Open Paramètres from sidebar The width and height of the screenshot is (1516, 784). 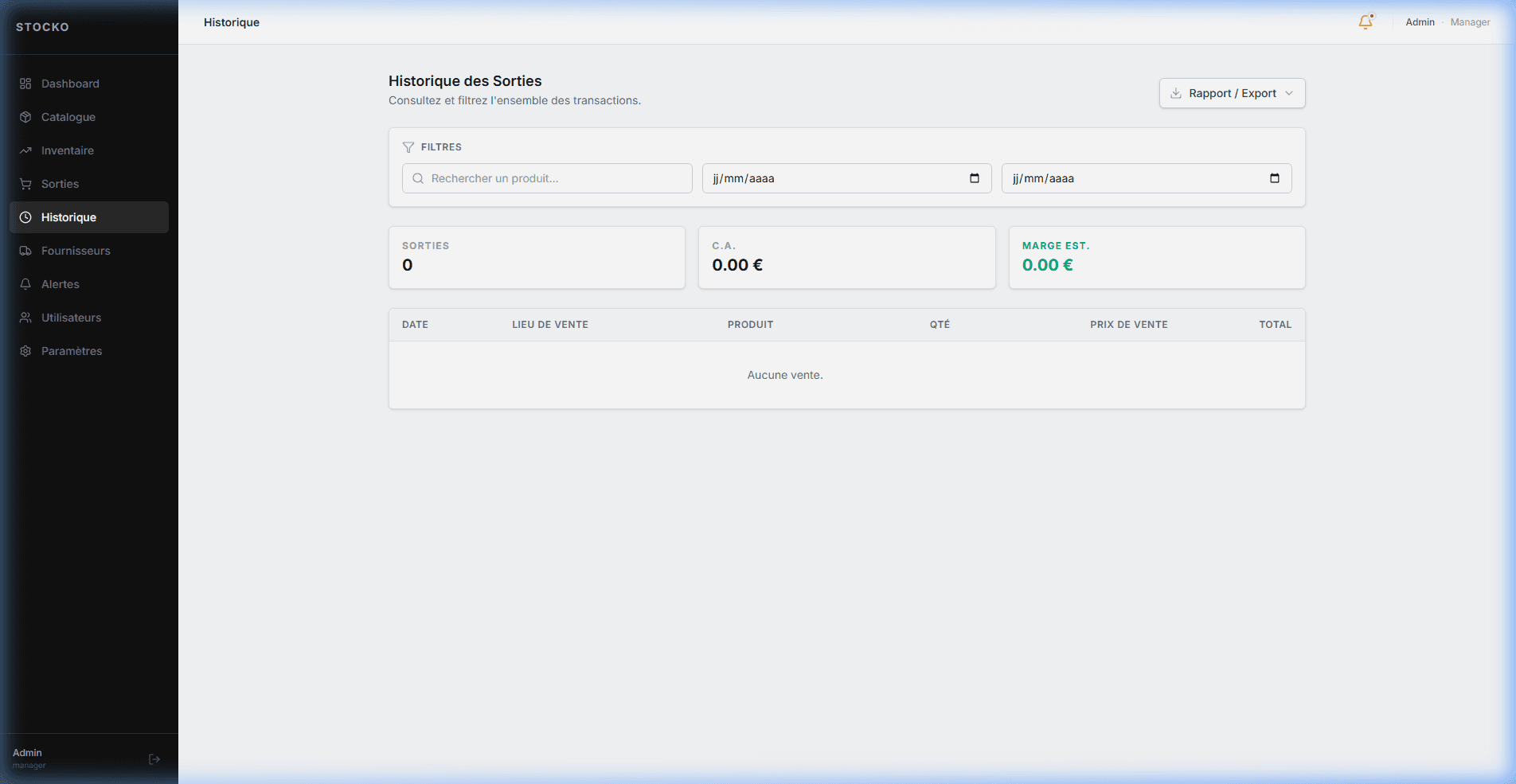[89, 351]
